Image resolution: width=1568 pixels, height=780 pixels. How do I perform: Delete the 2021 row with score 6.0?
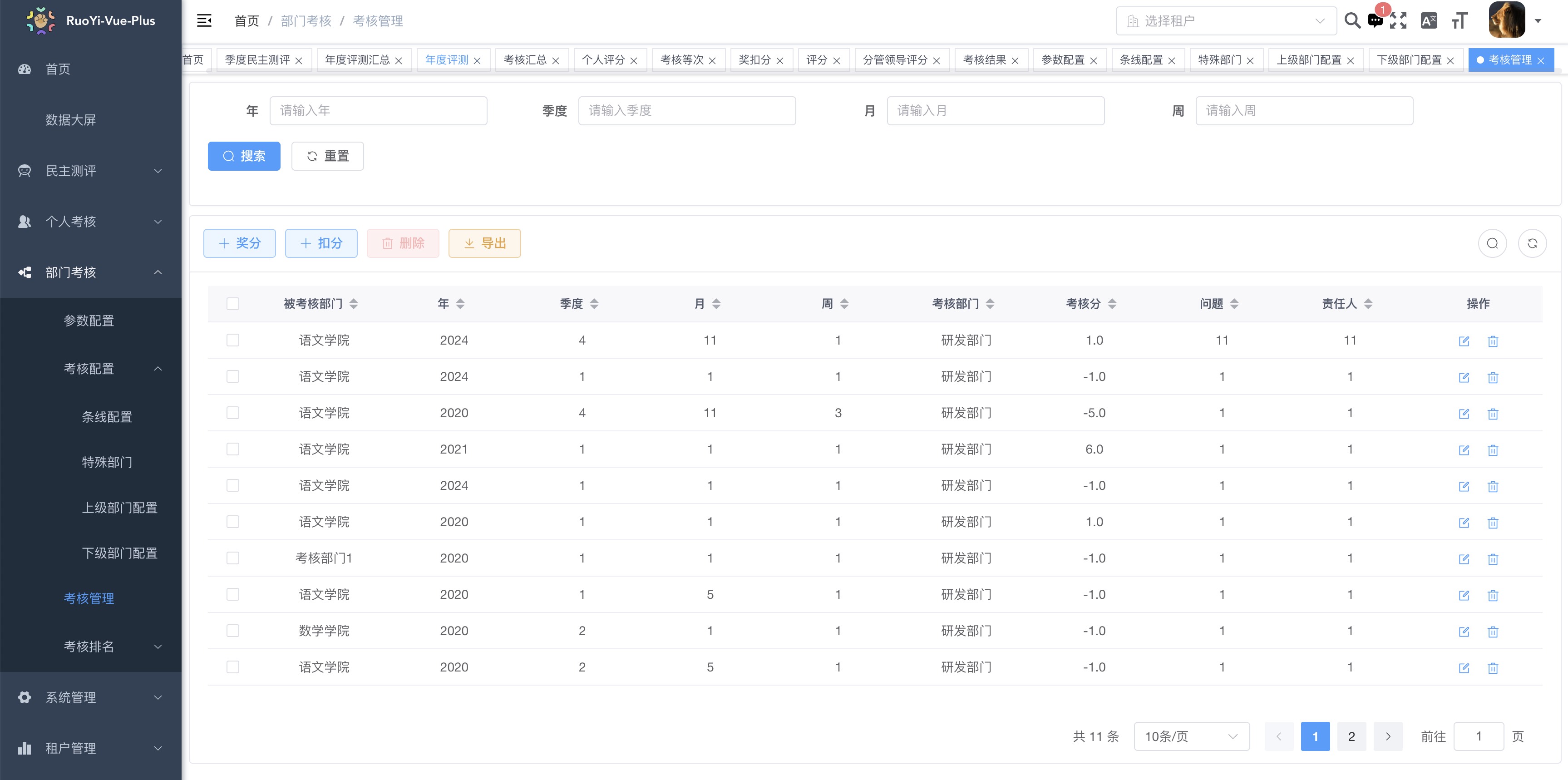pyautogui.click(x=1493, y=450)
